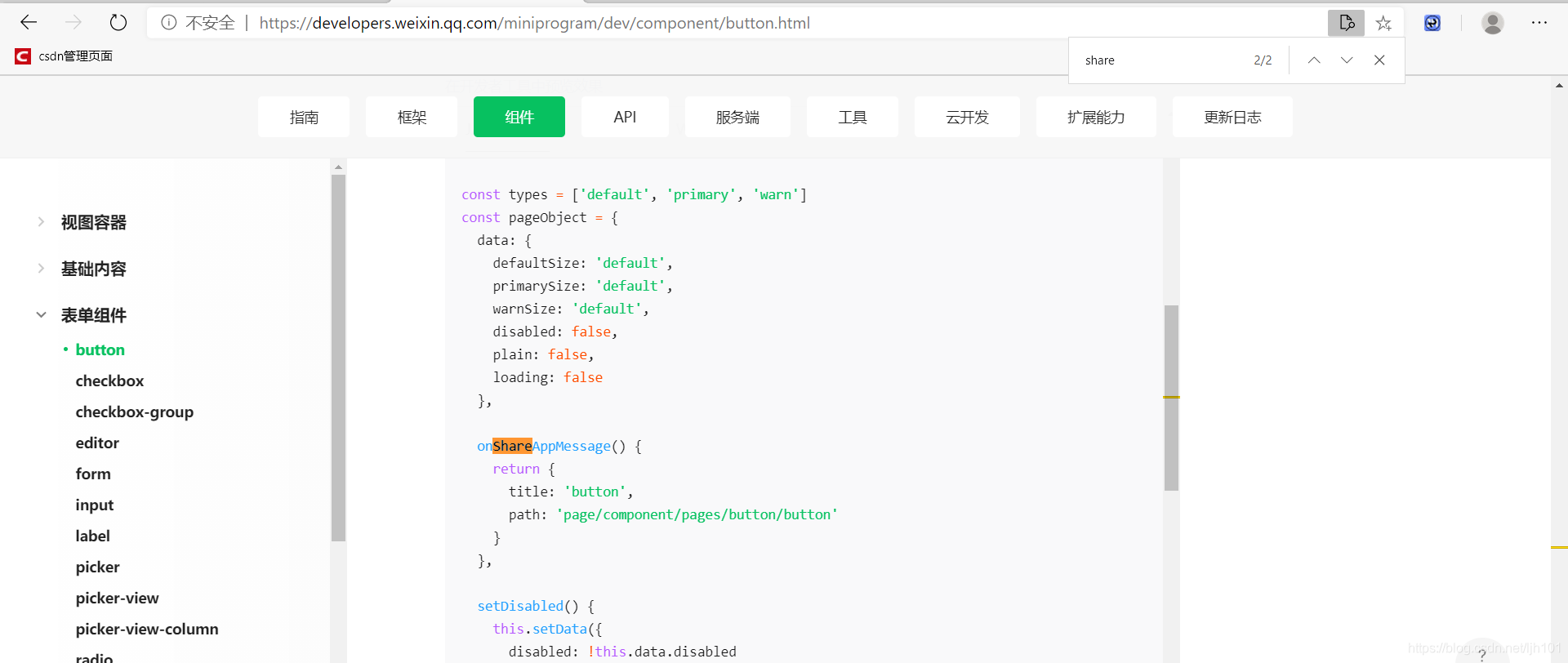Viewport: 1568px width, 663px height.
Task: Open browser settings and more menu
Action: (1539, 23)
